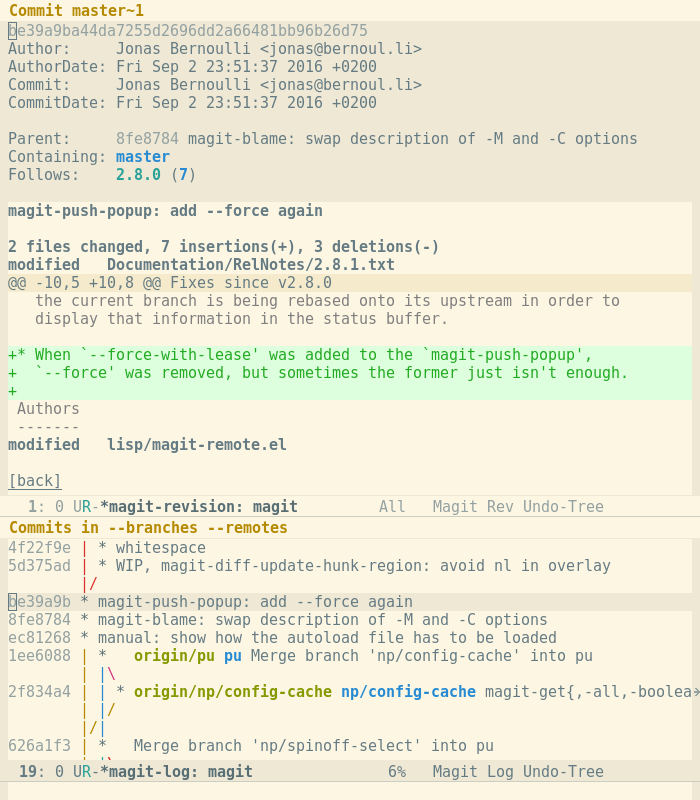Click the CommitDate line
This screenshot has height=800, width=700.
pyautogui.click(x=192, y=103)
